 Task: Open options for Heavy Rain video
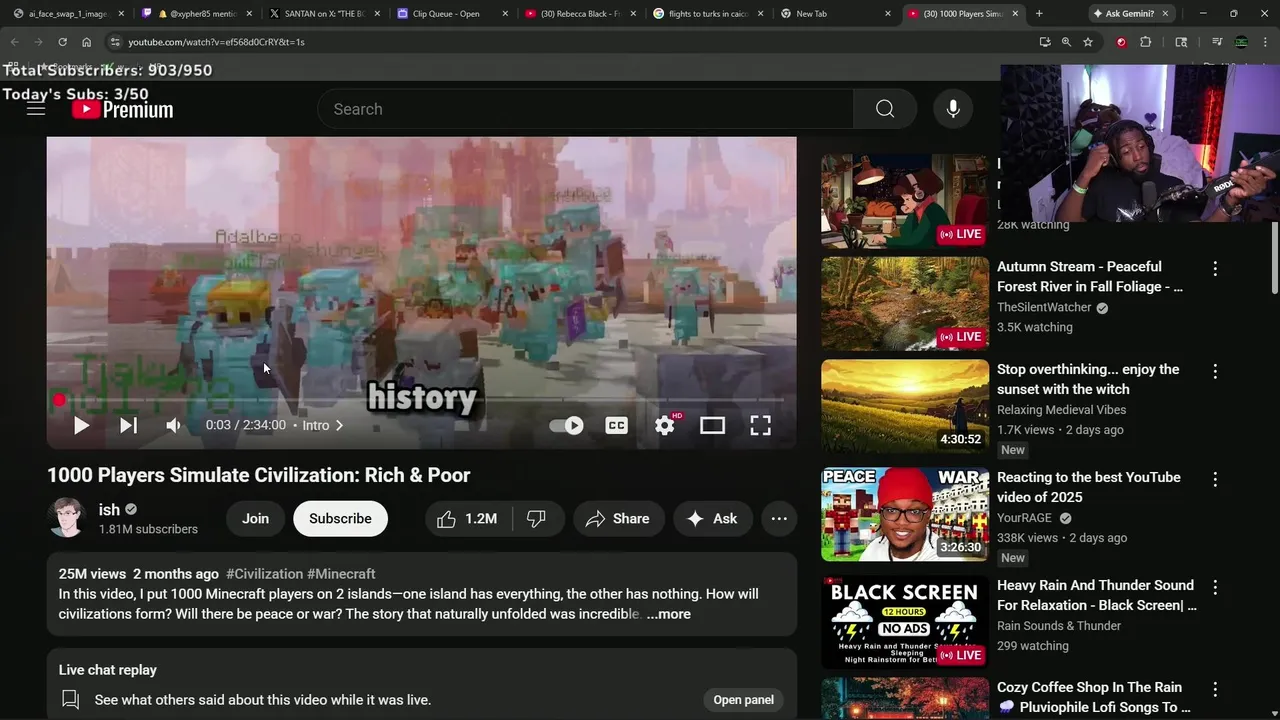[1215, 587]
